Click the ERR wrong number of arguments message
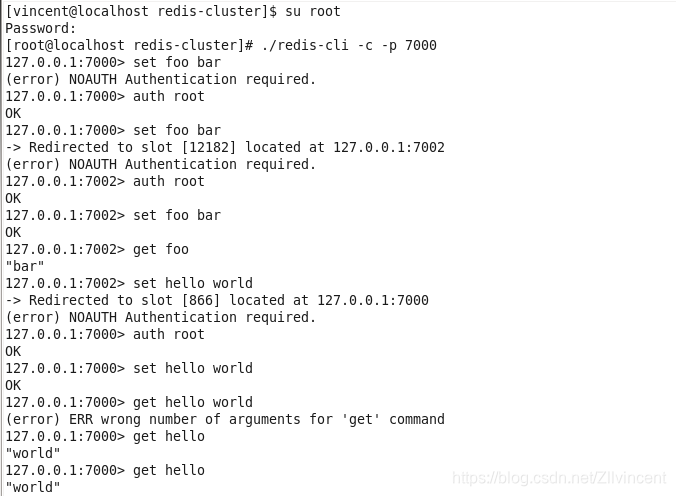676x496 pixels. (225, 419)
